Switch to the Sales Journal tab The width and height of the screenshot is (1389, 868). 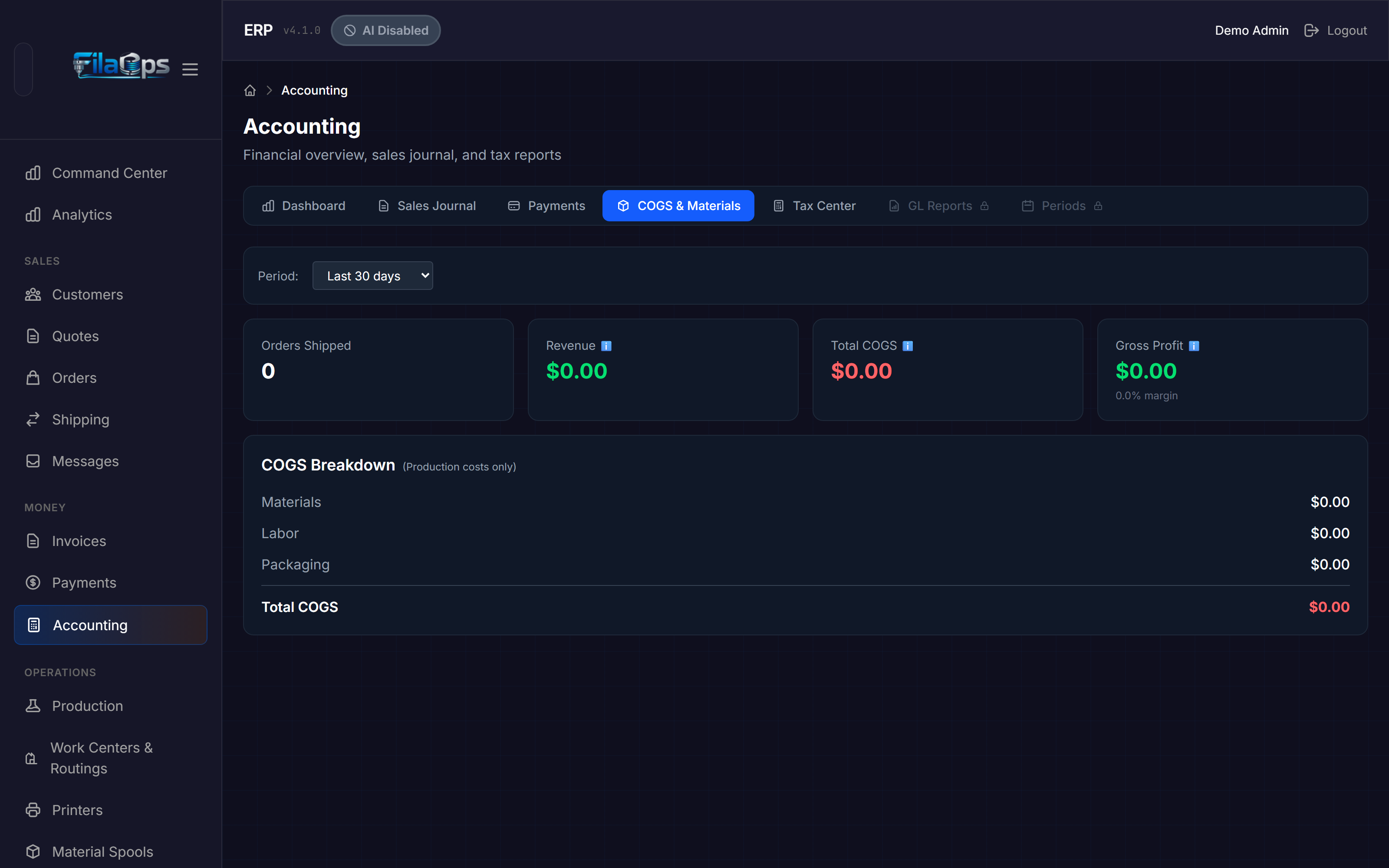point(427,206)
